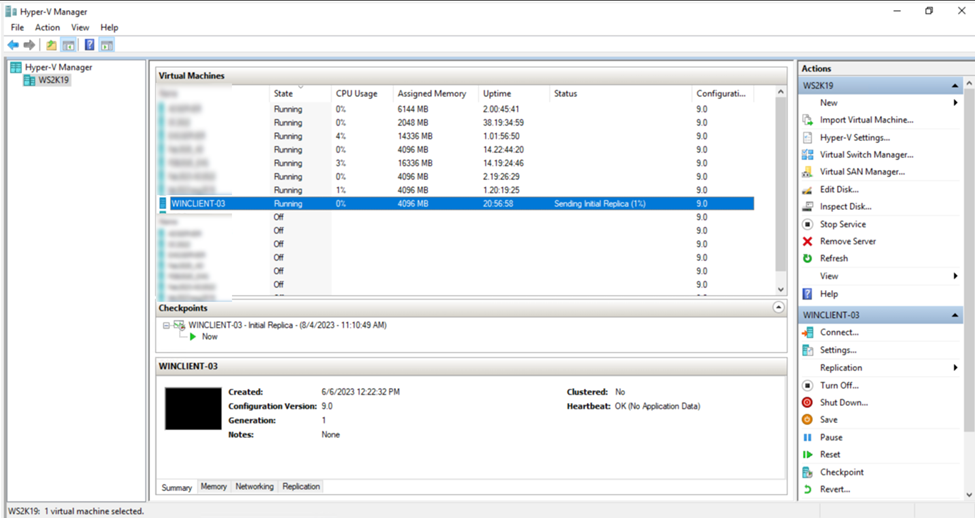Collapse the Checkpoints pane with round chevron
Image resolution: width=975 pixels, height=518 pixels.
[x=778, y=307]
